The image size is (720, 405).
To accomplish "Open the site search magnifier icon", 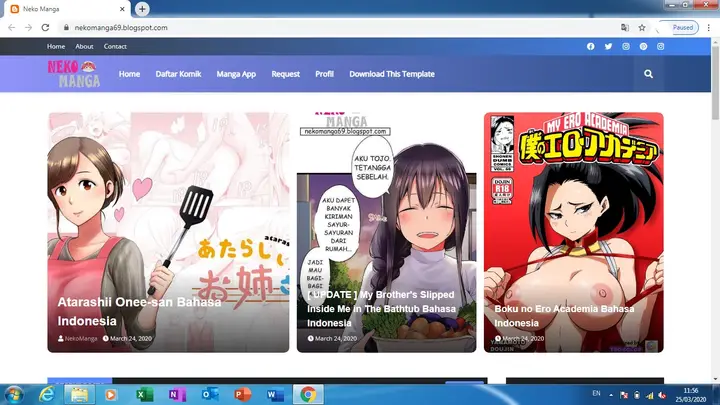I will coord(648,74).
